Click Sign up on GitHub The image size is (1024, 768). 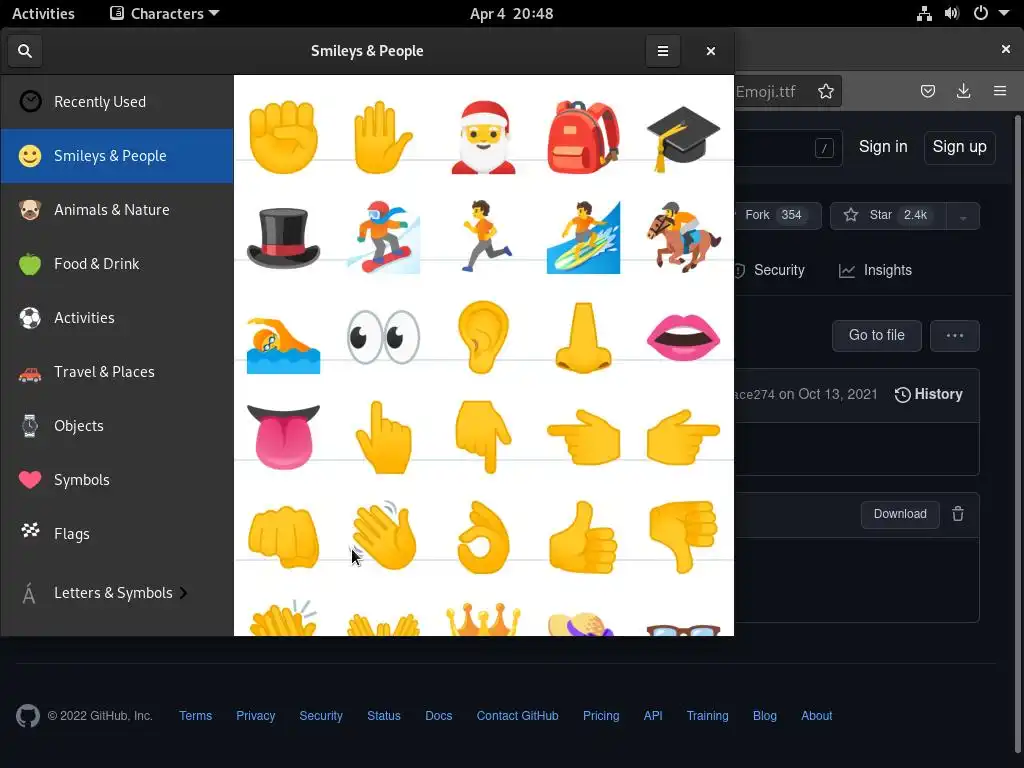point(959,146)
